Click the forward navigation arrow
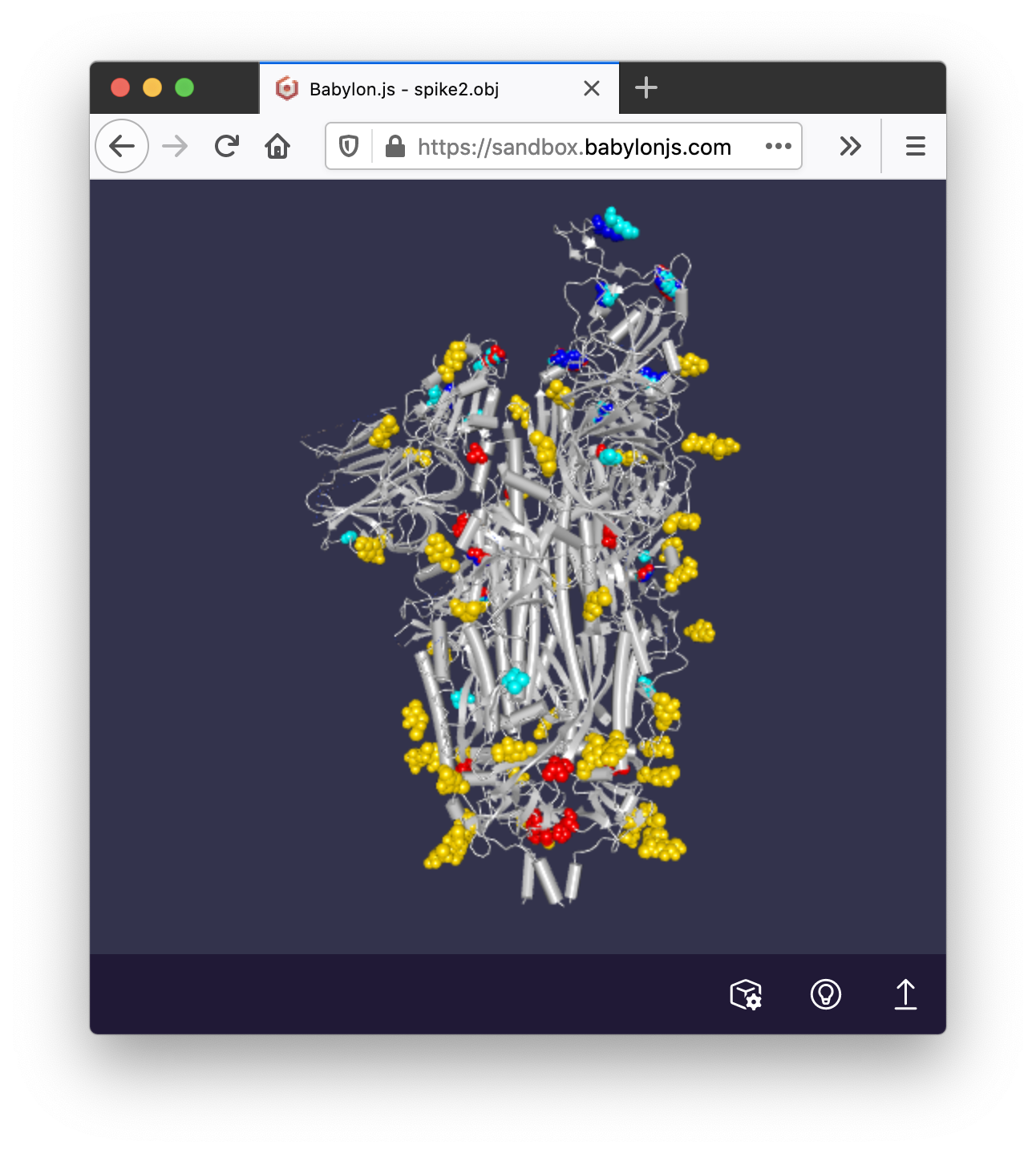This screenshot has width=1036, height=1153. pyautogui.click(x=175, y=146)
